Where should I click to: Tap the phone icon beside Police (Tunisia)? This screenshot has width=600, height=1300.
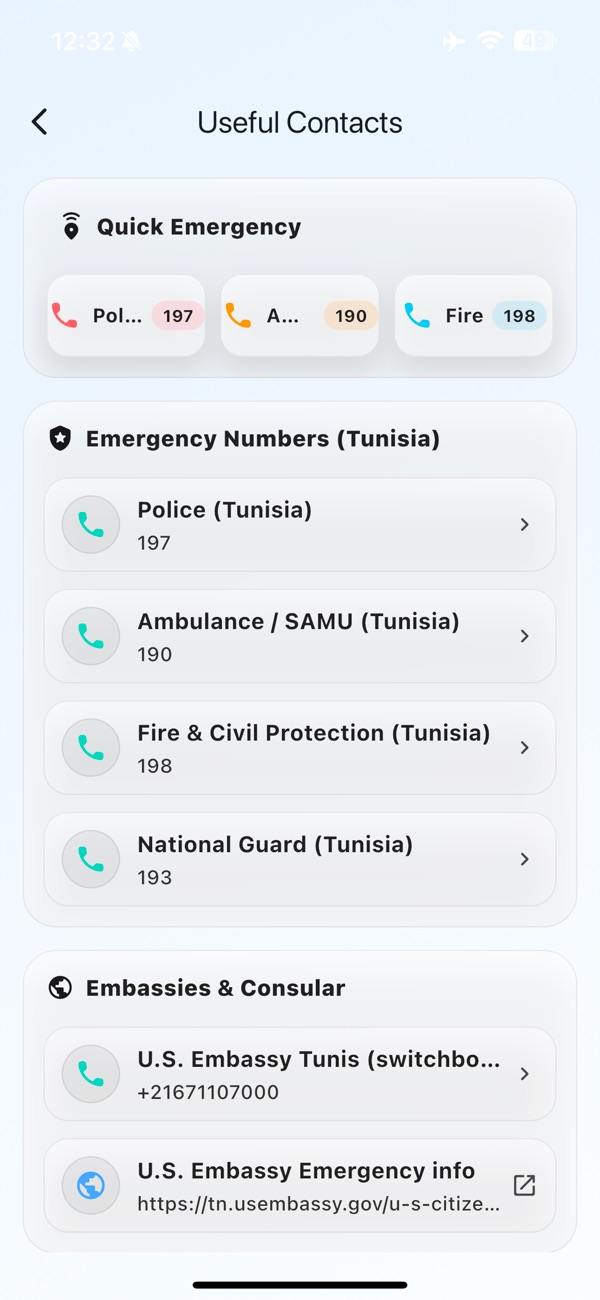91,525
